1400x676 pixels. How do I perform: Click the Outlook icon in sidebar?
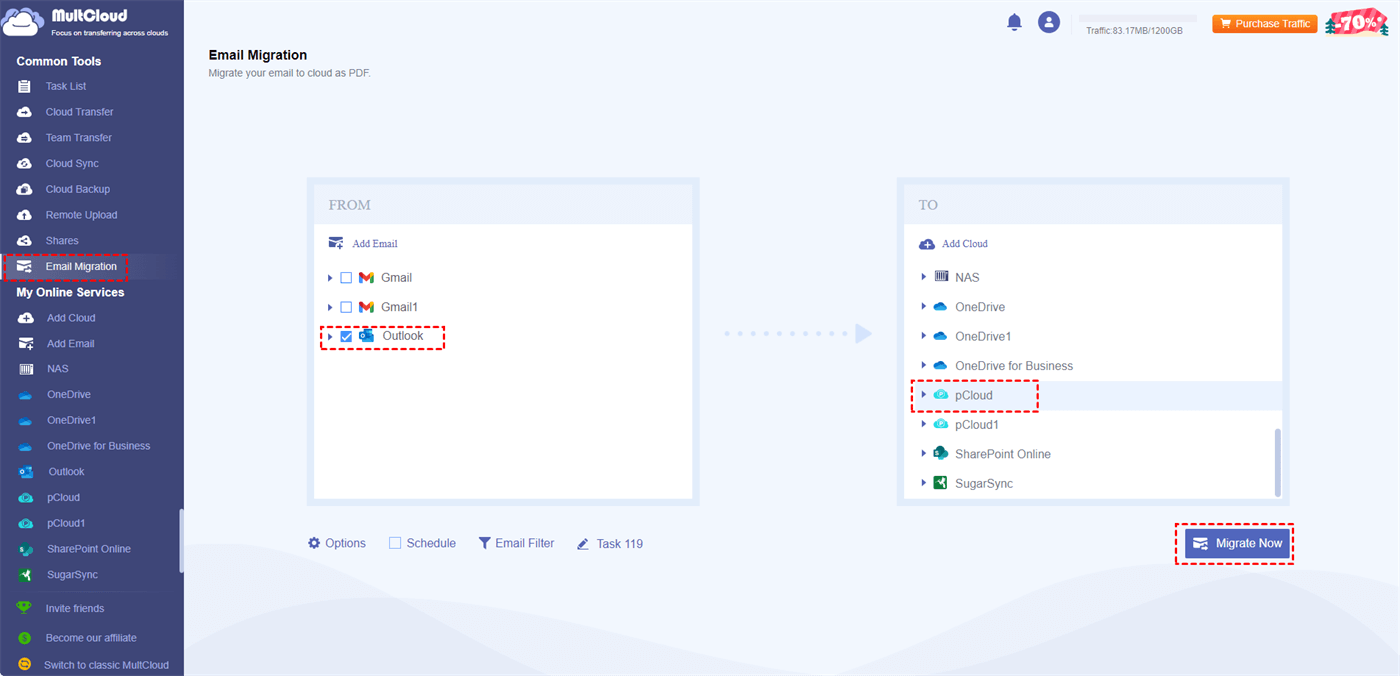click(x=26, y=472)
